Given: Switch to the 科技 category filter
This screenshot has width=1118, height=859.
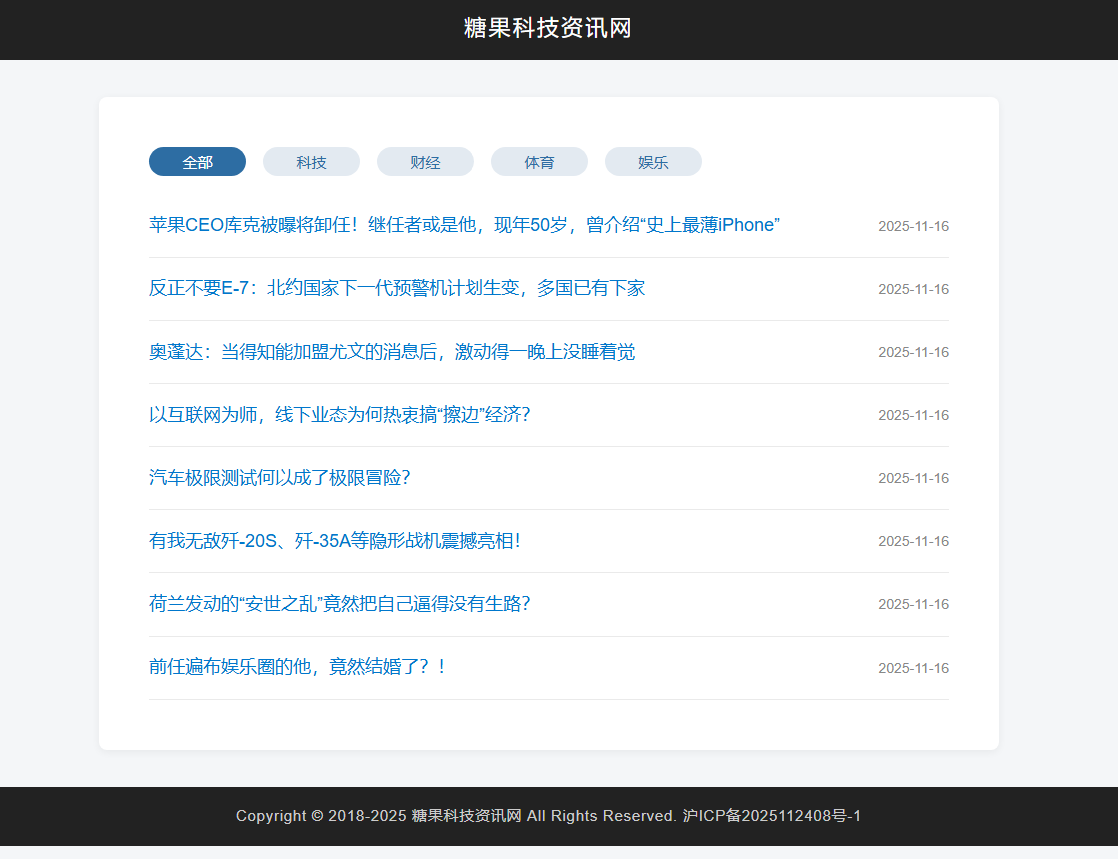Looking at the screenshot, I should click(x=311, y=161).
